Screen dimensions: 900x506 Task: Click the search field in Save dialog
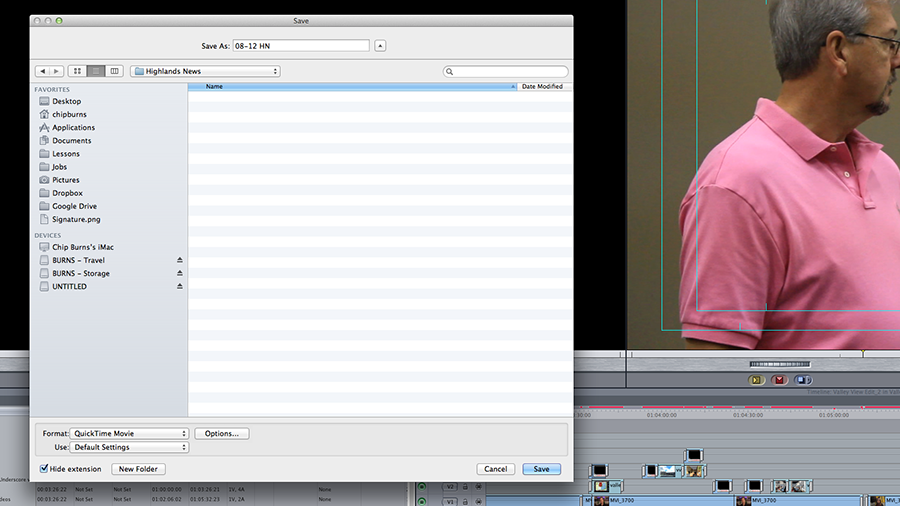[x=506, y=72]
